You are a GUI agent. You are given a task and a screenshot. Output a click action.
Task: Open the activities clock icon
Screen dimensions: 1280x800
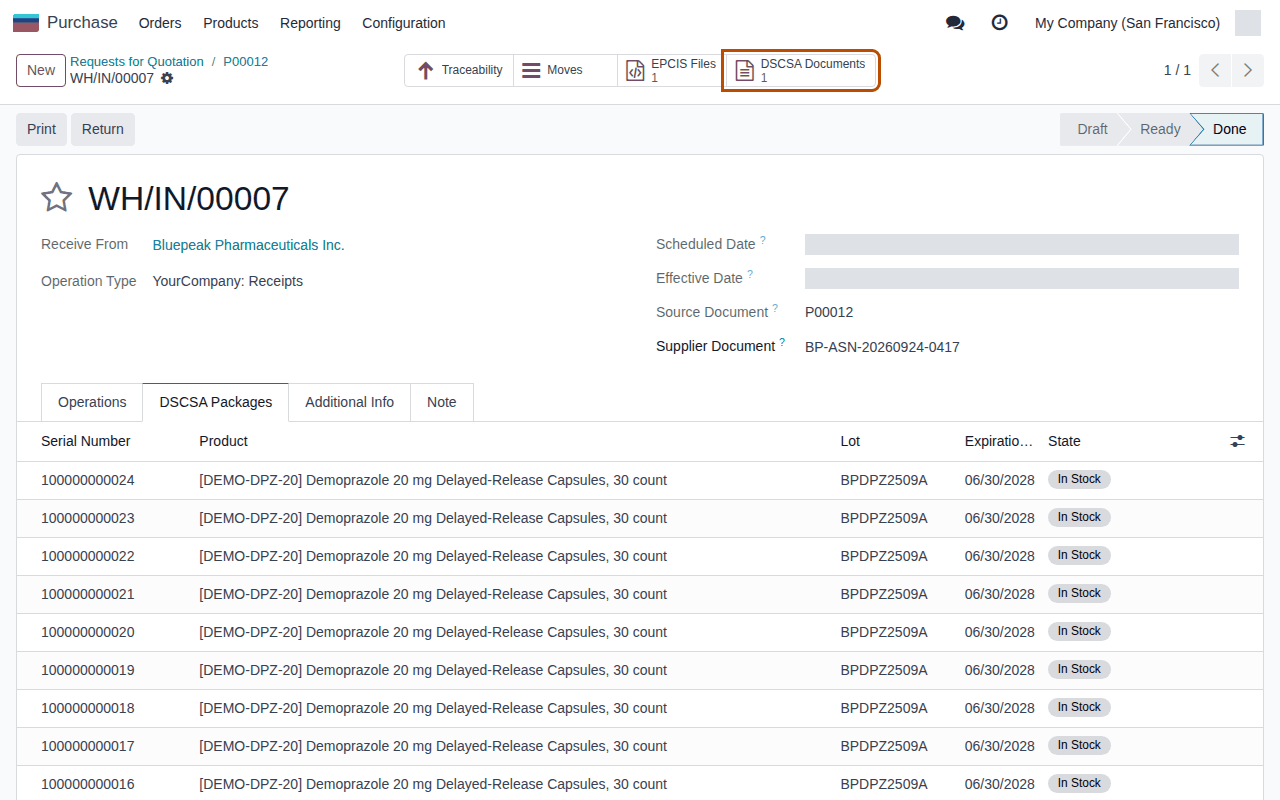coord(999,22)
